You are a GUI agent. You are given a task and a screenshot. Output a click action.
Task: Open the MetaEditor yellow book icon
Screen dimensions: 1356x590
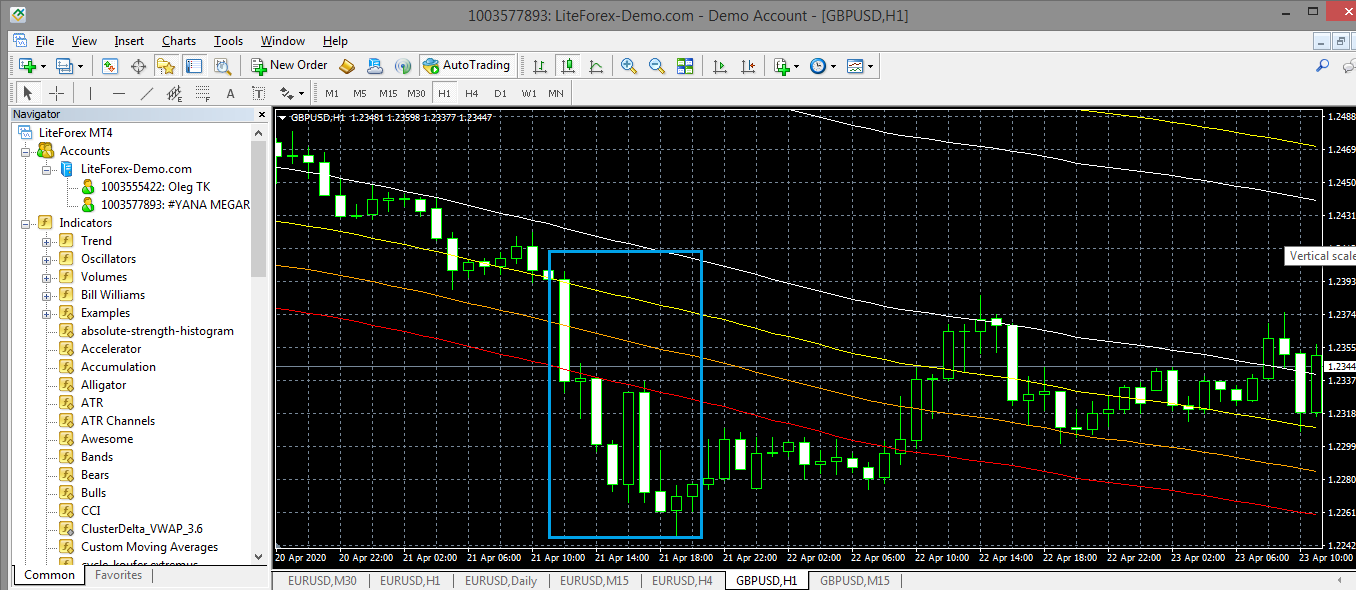(346, 66)
